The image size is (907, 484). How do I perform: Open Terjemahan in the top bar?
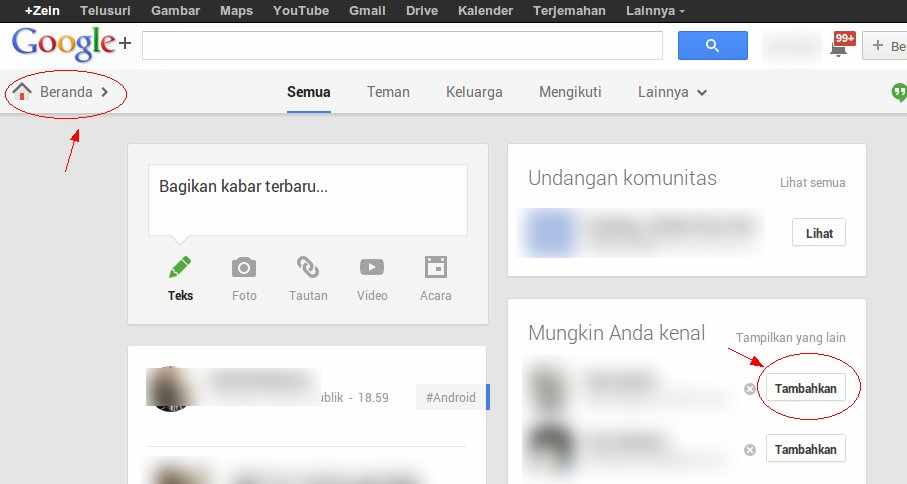coord(569,11)
